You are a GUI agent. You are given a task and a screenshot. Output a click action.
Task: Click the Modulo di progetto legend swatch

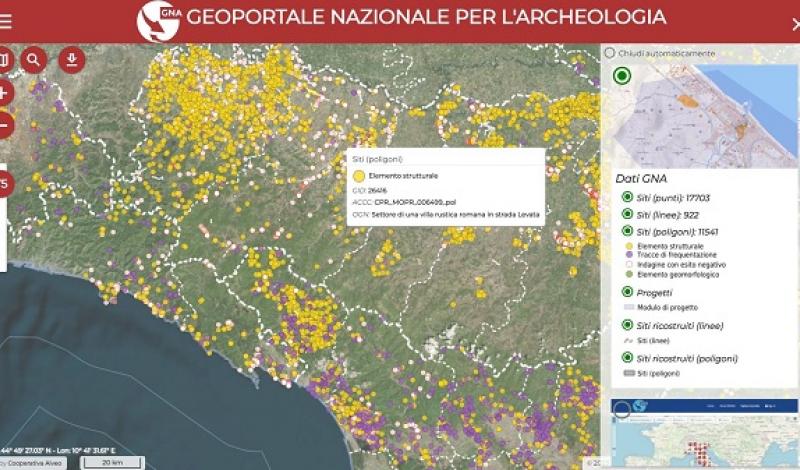(x=629, y=307)
